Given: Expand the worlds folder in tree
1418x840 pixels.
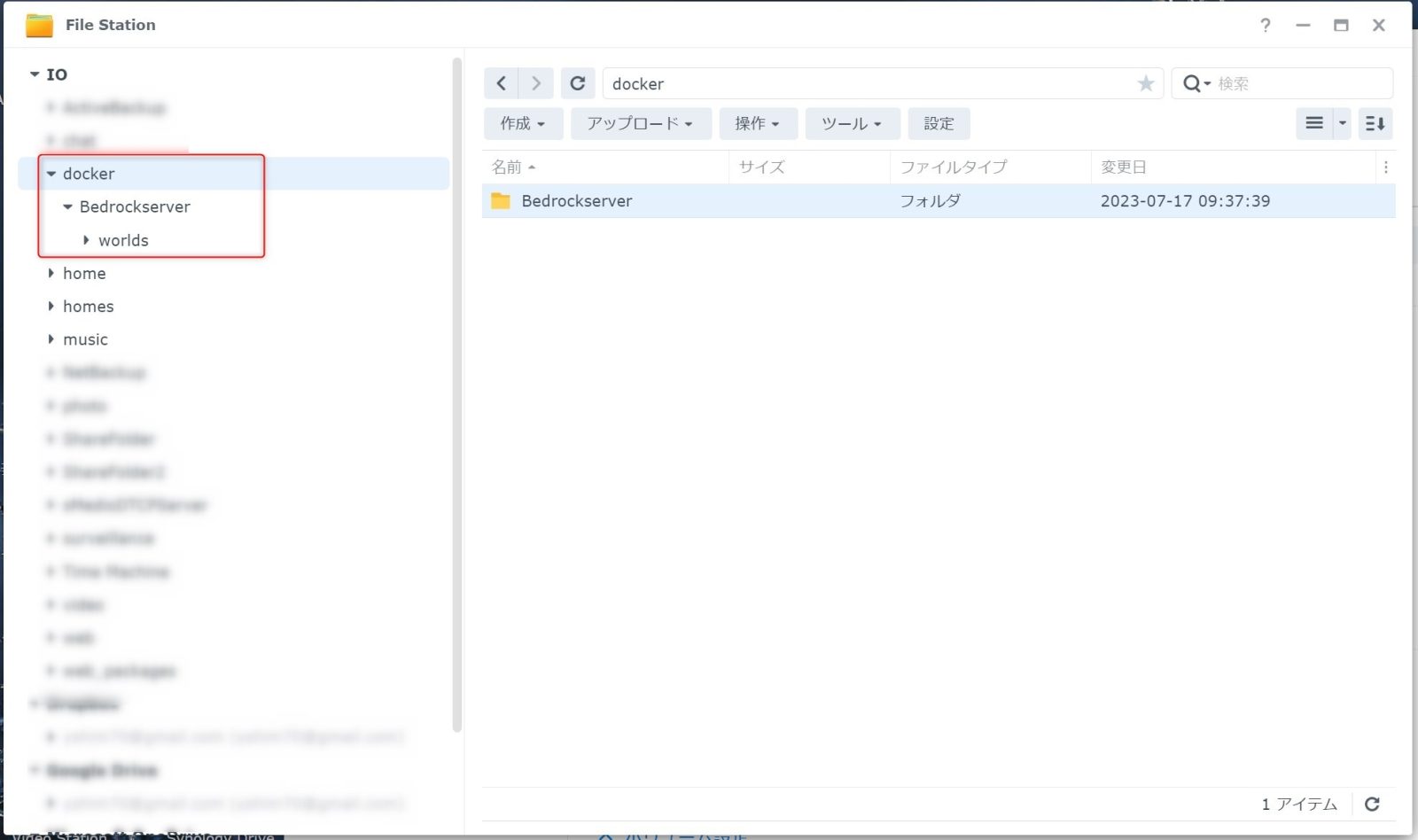Looking at the screenshot, I should [x=86, y=240].
